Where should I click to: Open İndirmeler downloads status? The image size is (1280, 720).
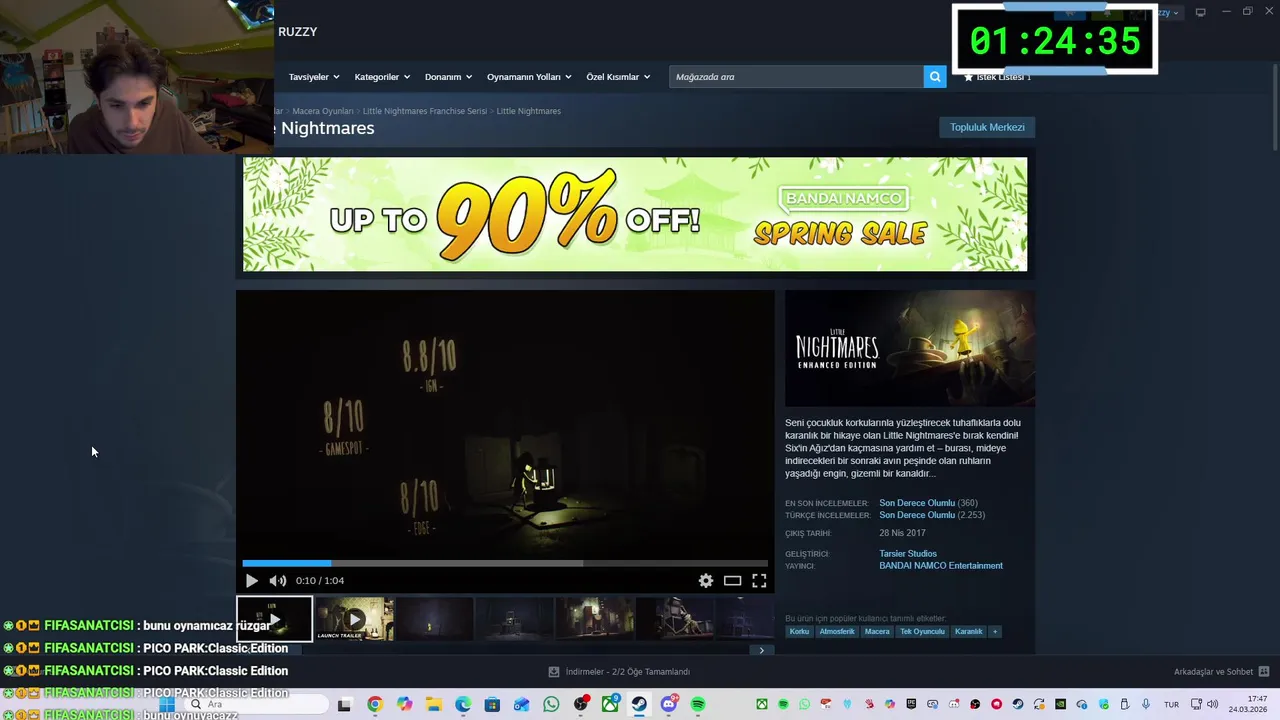620,672
